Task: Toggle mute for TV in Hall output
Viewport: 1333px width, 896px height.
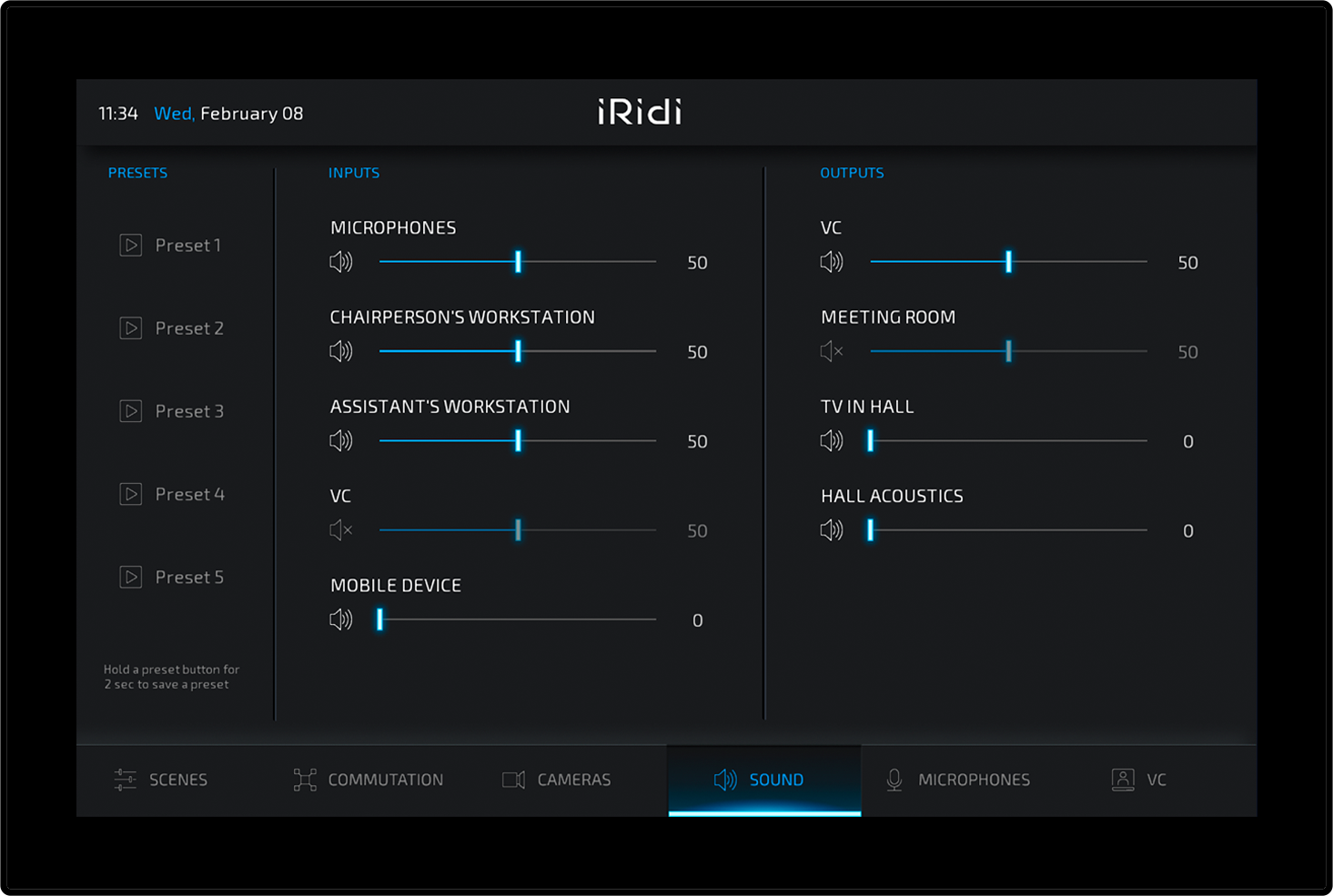Action: [x=832, y=441]
